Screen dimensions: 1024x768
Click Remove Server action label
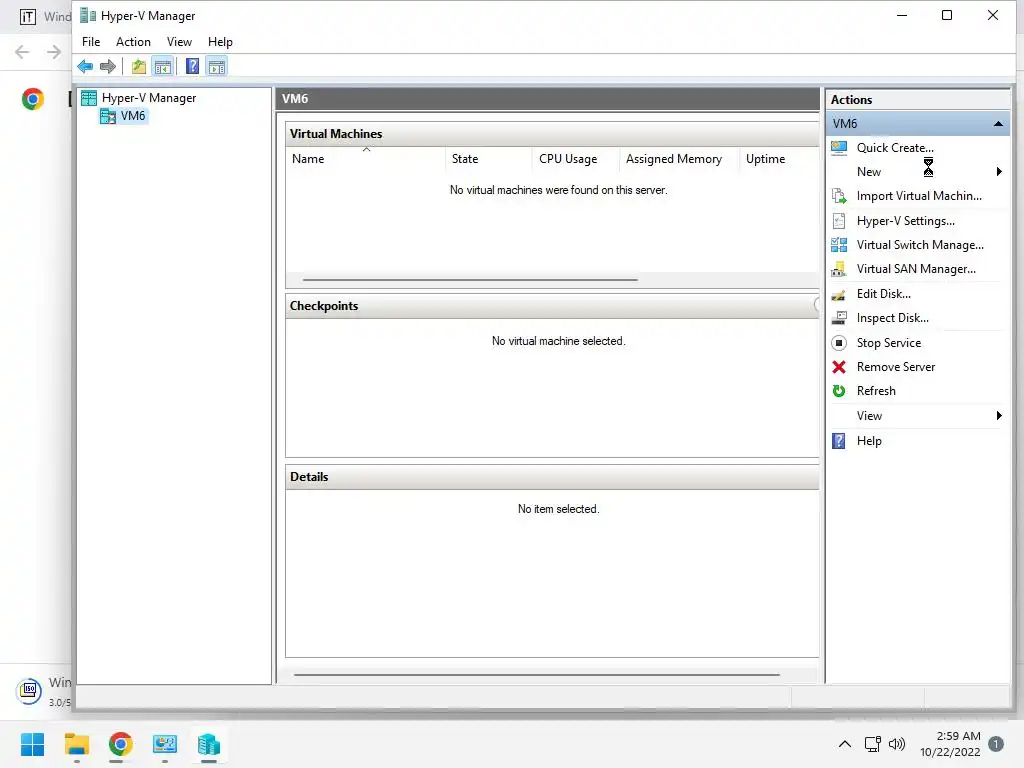896,367
